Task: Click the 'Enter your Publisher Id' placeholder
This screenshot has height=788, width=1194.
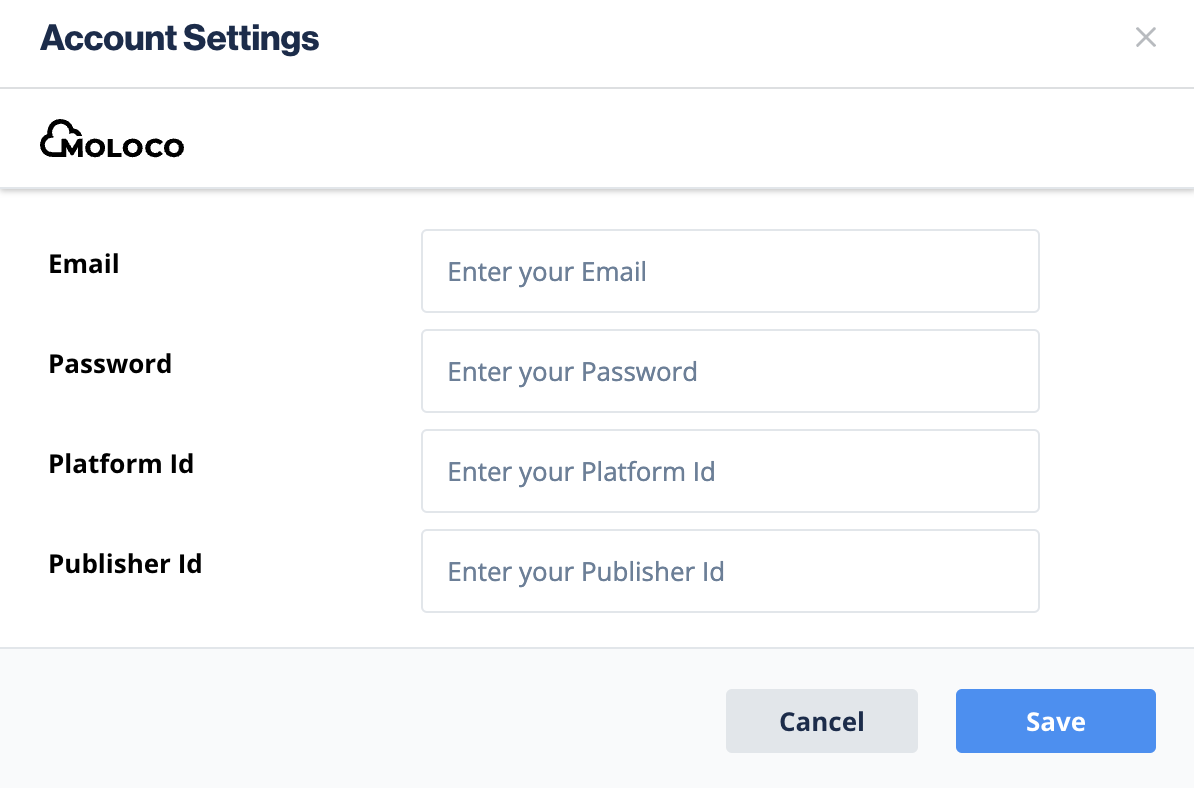Action: [x=586, y=572]
